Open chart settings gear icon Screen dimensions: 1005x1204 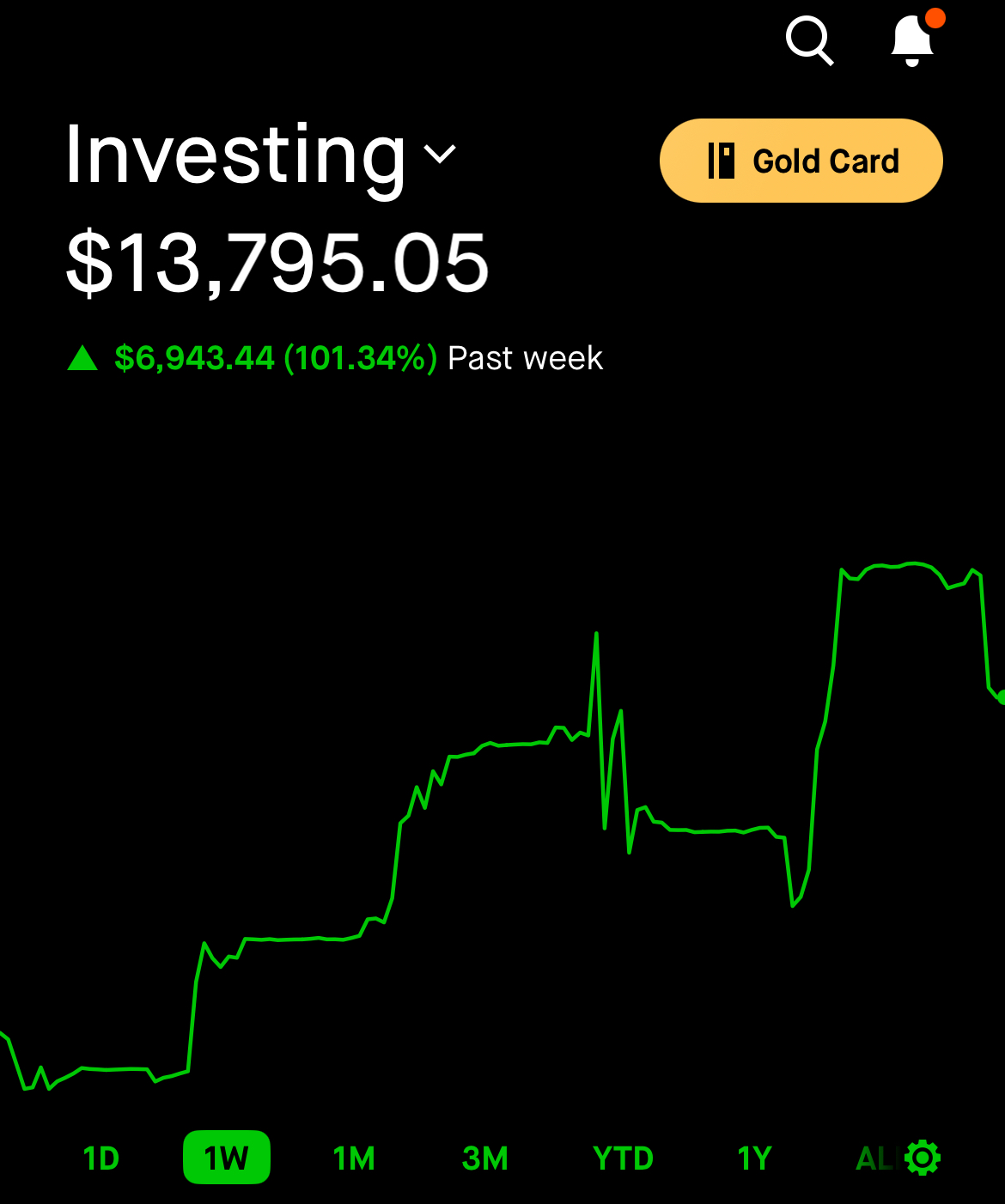[x=923, y=1158]
